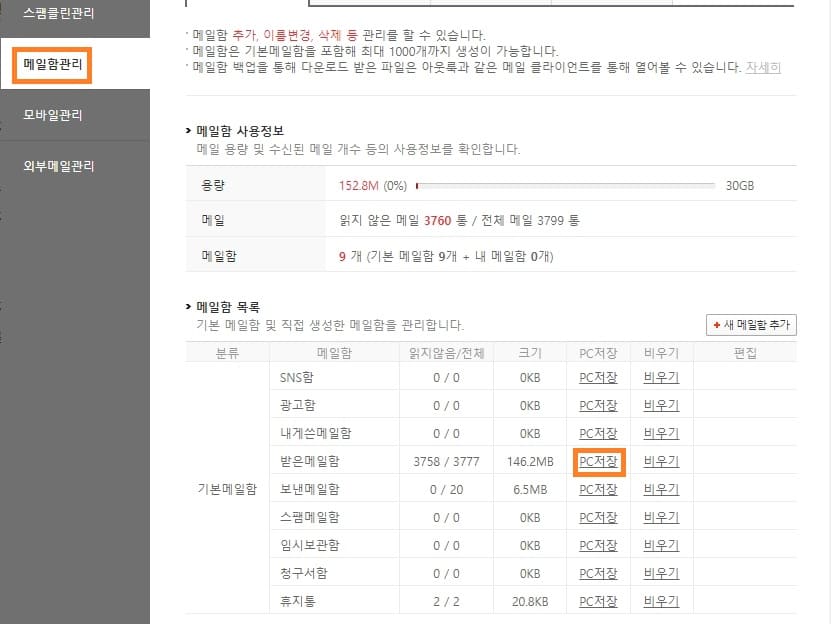Click PC저장 for 광고함
Image resolution: width=831 pixels, height=624 pixels.
click(x=598, y=406)
